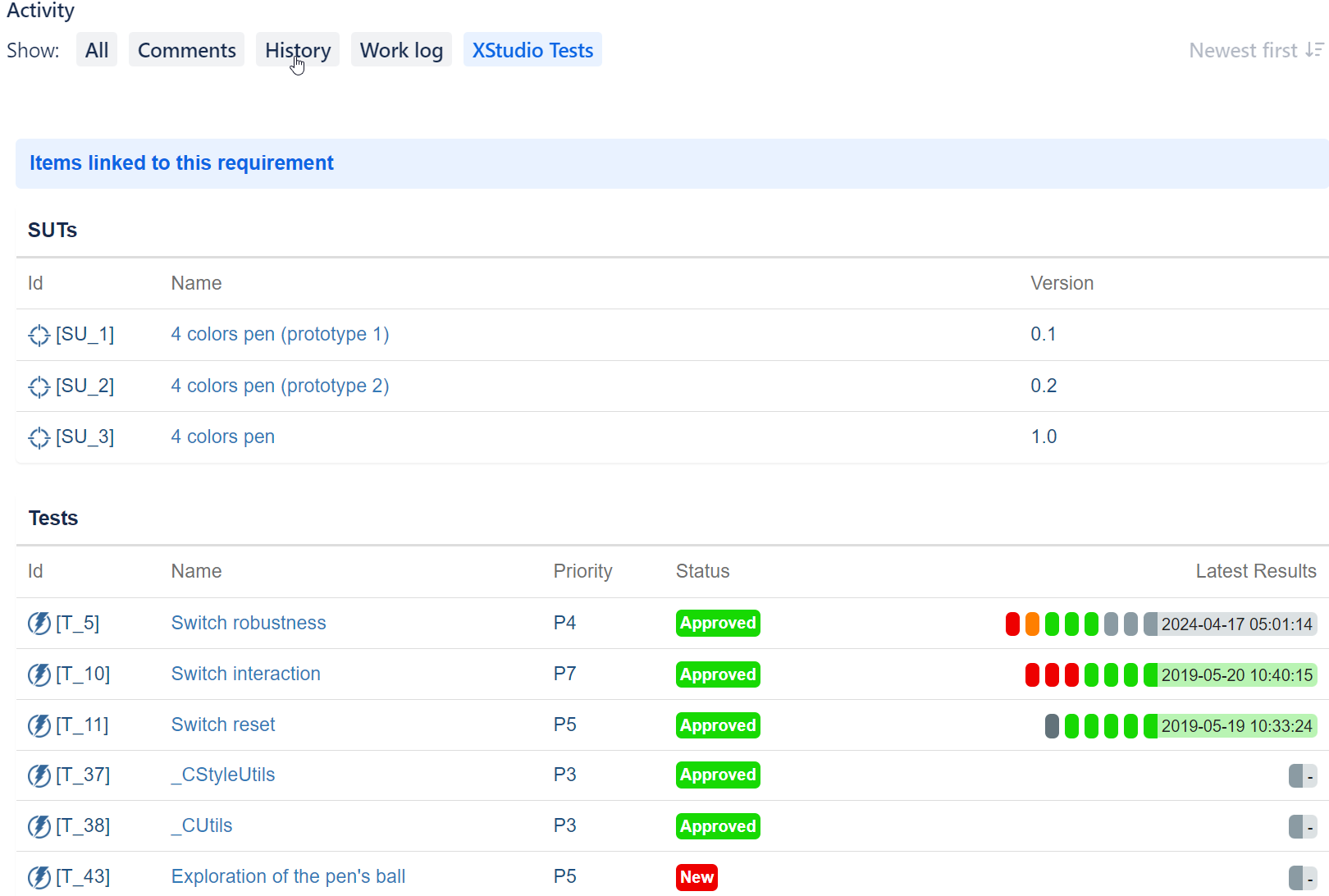Click the [SU_1] id text
Image resolution: width=1329 pixels, height=896 pixels.
[85, 334]
